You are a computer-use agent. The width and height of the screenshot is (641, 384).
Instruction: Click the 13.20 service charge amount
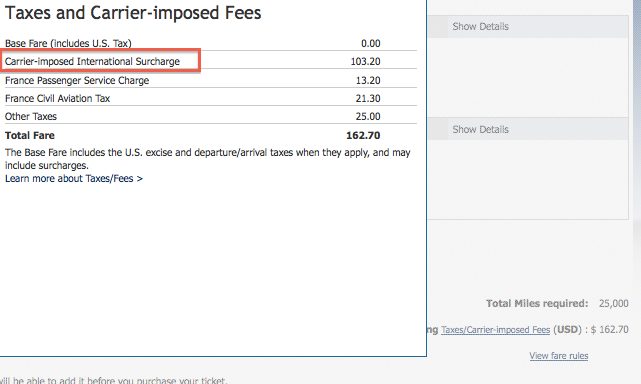368,81
